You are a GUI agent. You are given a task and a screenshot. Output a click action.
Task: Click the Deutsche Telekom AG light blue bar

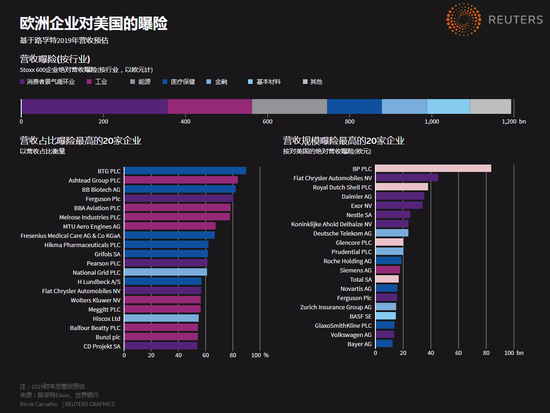coord(392,233)
